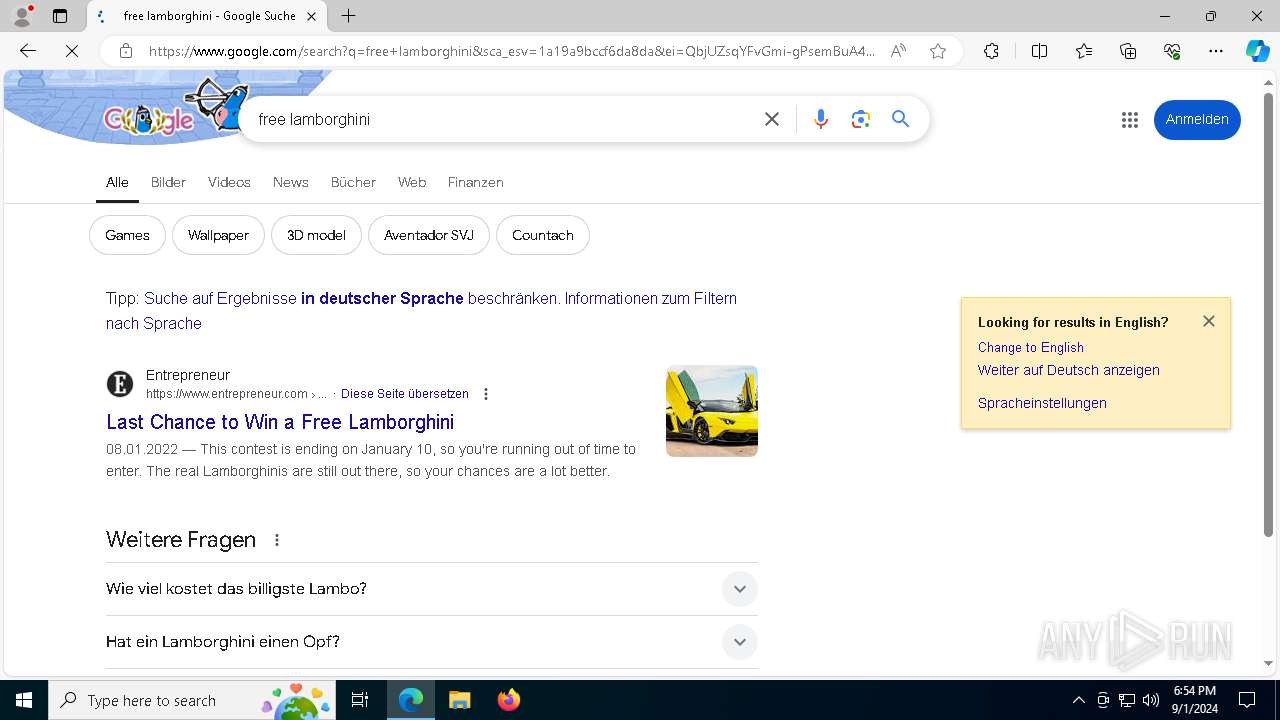The image size is (1280, 720).
Task: Open Collections toolbar icon
Action: 1128,51
